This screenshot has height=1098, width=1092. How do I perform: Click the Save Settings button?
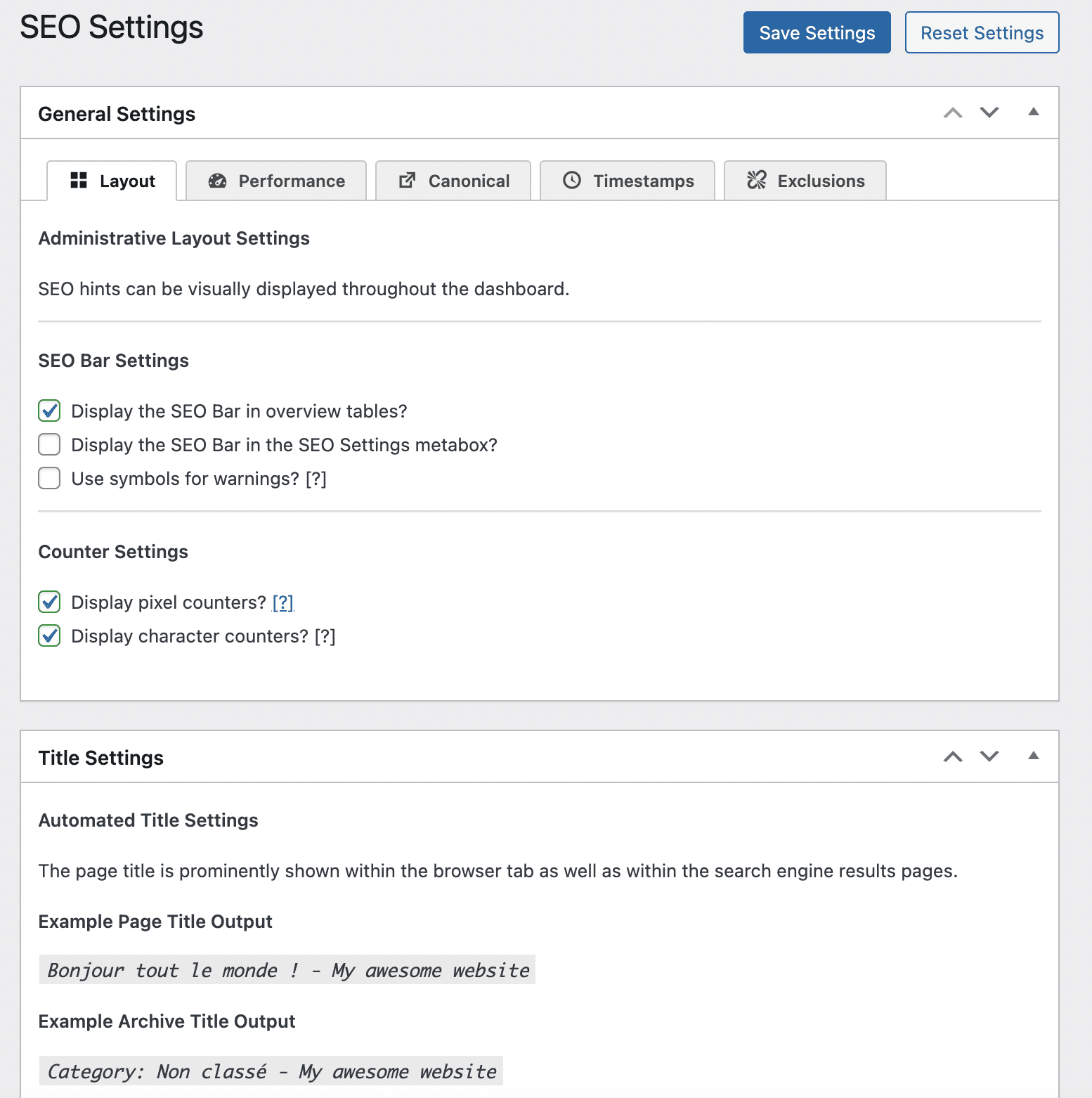[x=817, y=32]
